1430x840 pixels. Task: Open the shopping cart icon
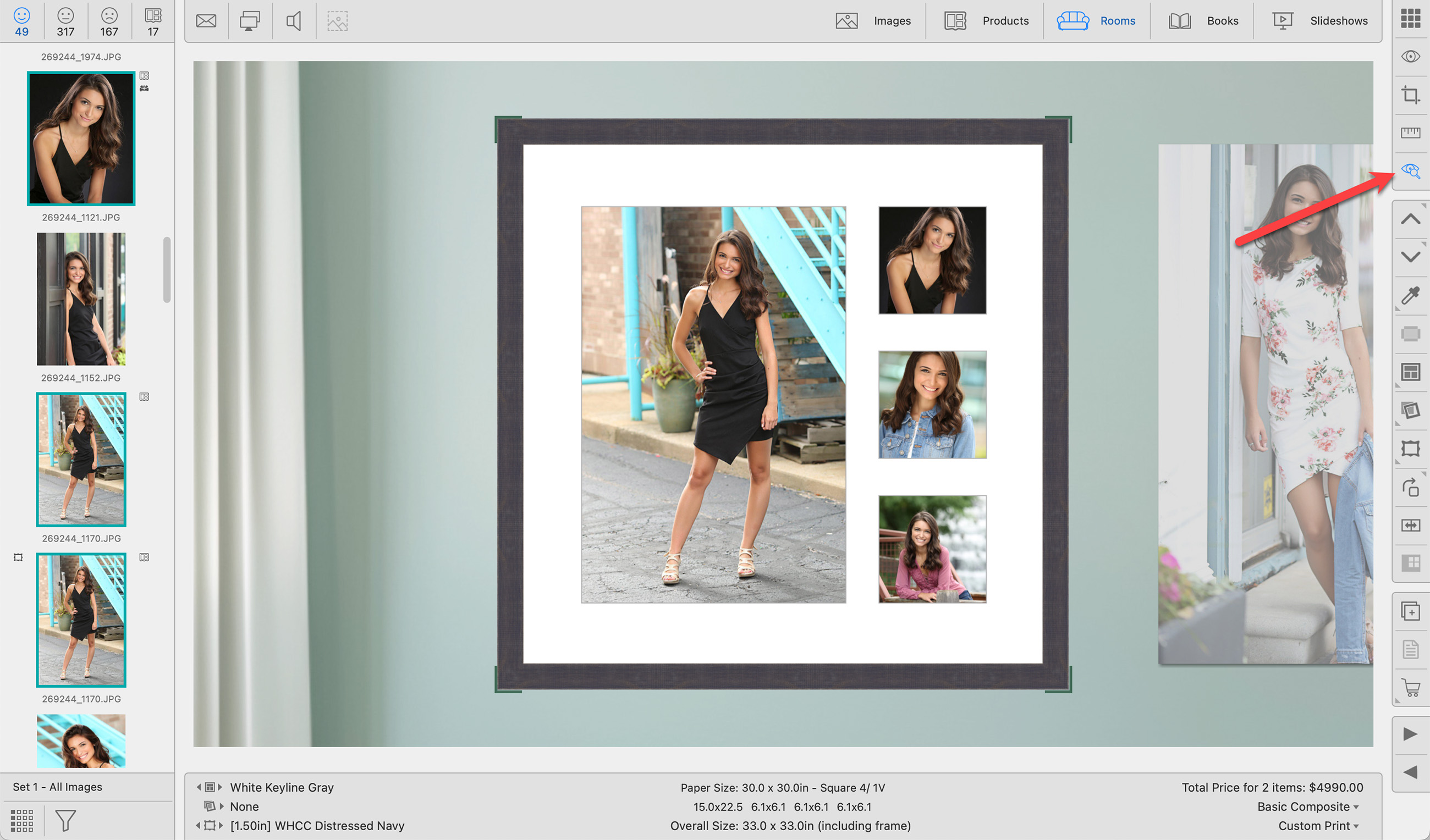(x=1410, y=687)
